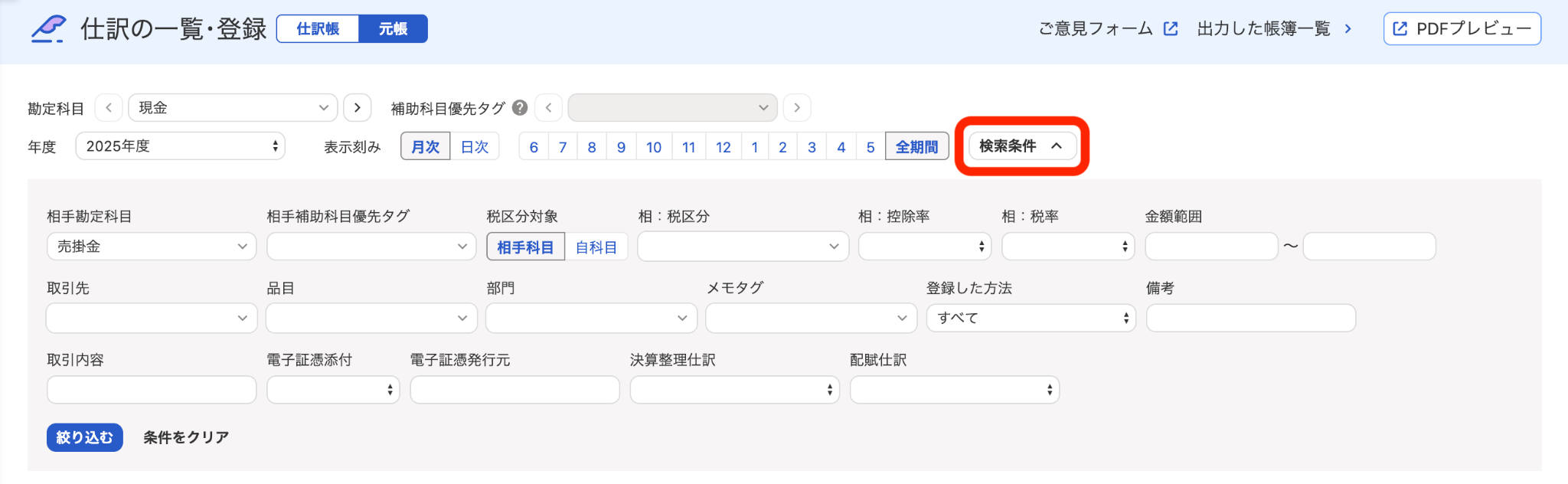Open the 相：税率 dropdown

(x=1068, y=247)
